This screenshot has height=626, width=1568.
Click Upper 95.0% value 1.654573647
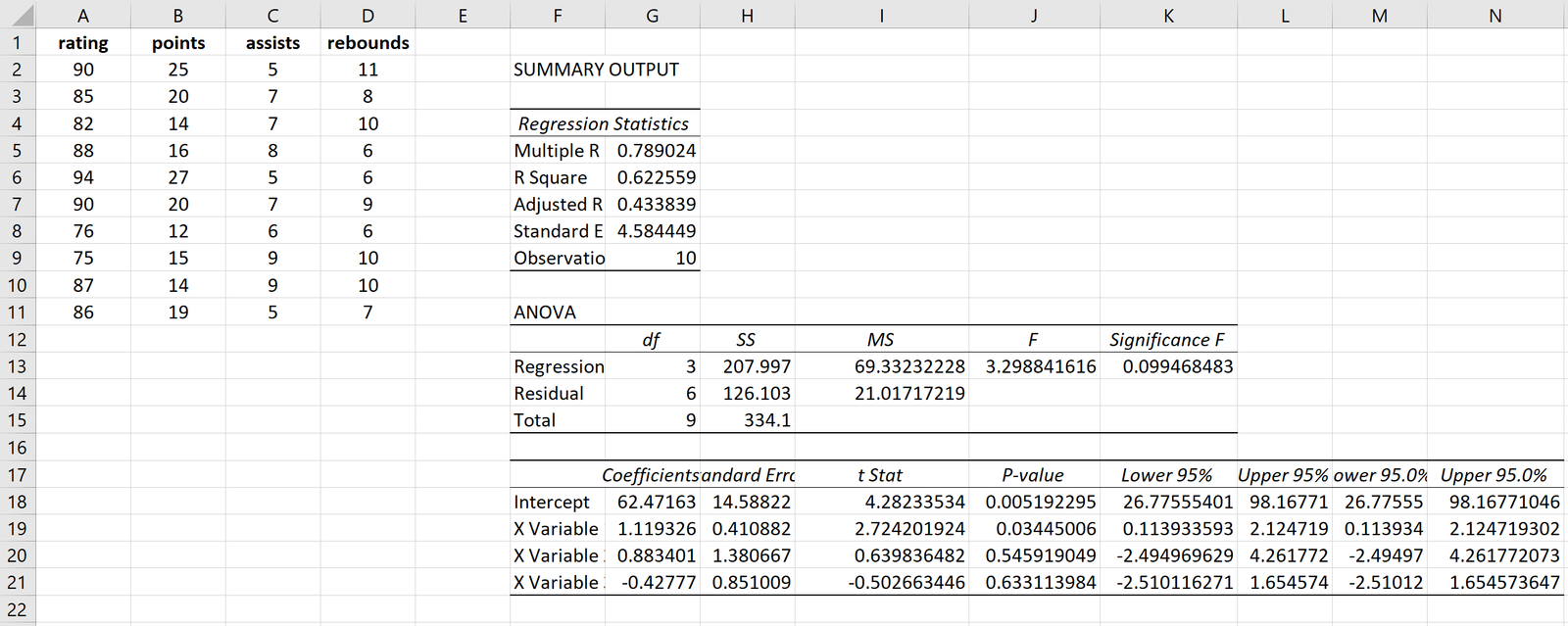[1495, 583]
